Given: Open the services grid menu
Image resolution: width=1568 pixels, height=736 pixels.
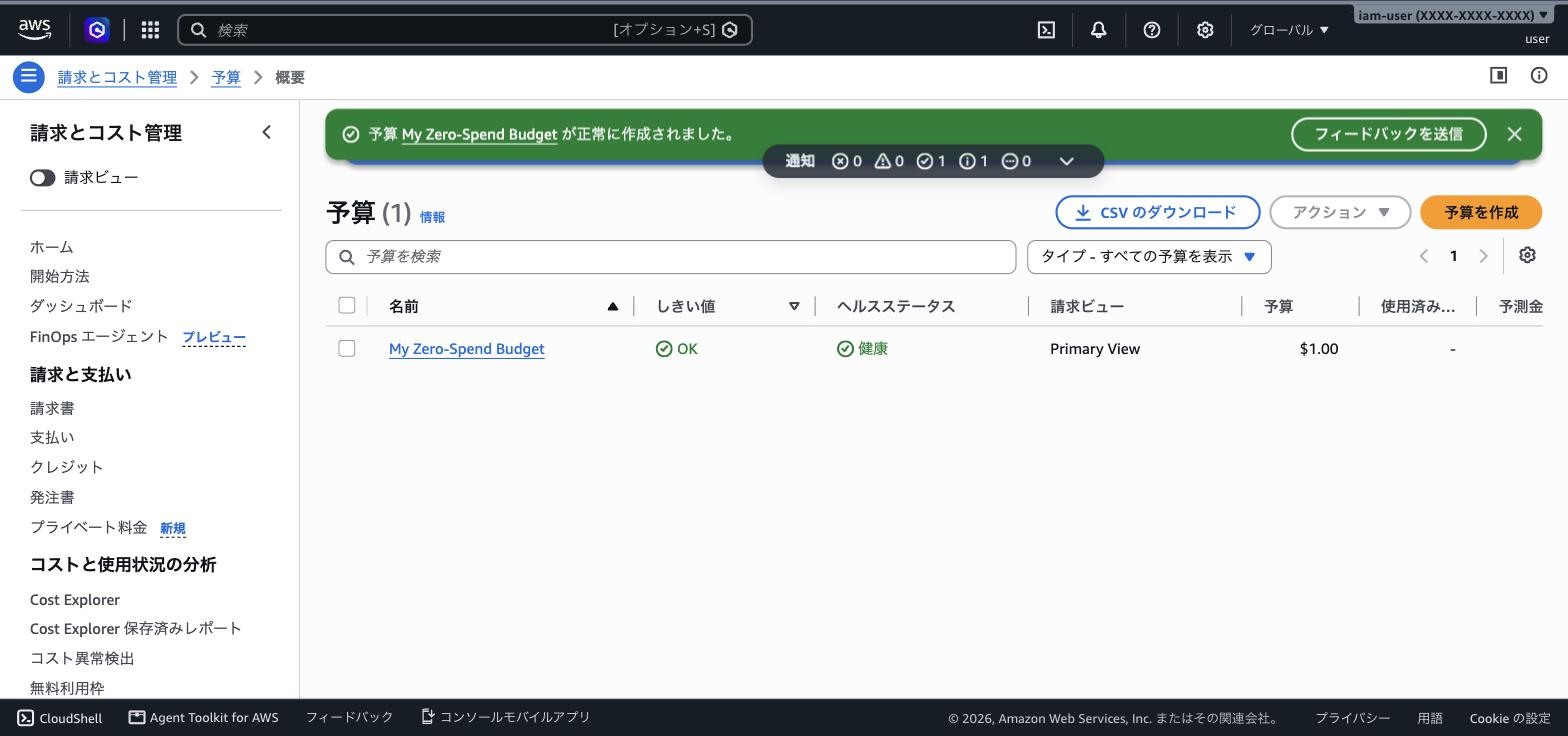Looking at the screenshot, I should tap(150, 30).
